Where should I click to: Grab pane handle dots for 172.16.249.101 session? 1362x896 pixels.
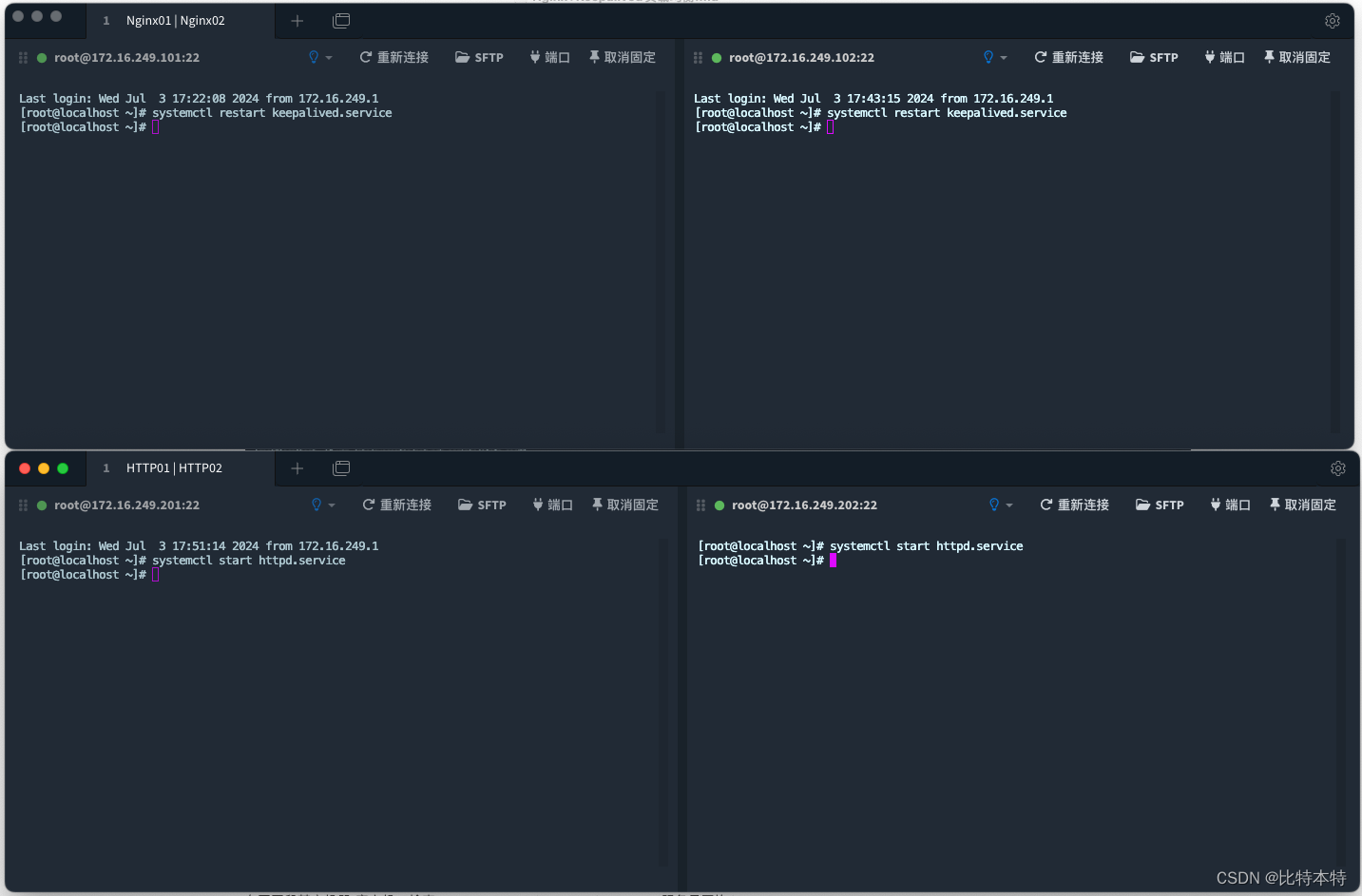(23, 58)
